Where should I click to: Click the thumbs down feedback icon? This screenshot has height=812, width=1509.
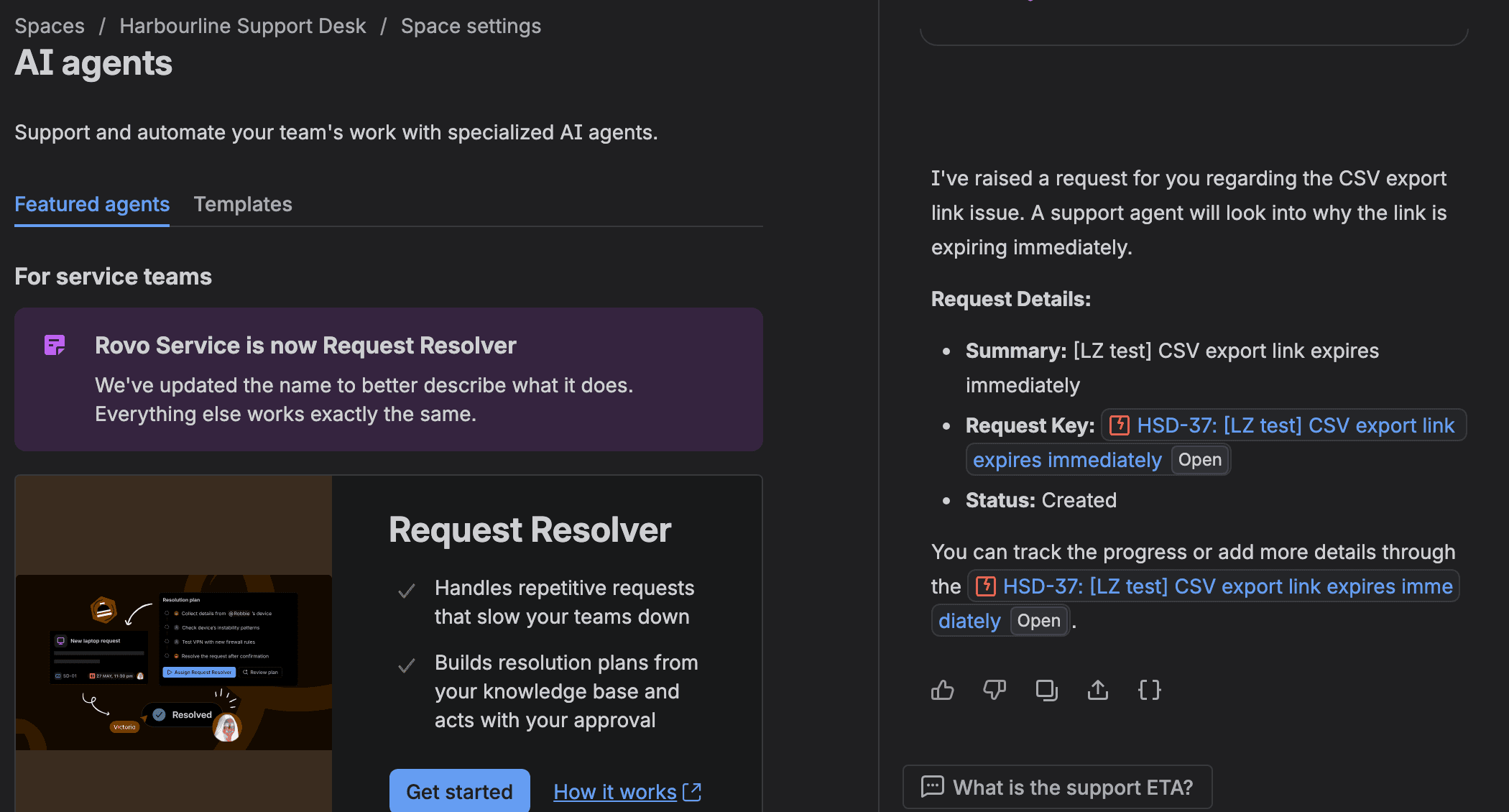(x=994, y=690)
